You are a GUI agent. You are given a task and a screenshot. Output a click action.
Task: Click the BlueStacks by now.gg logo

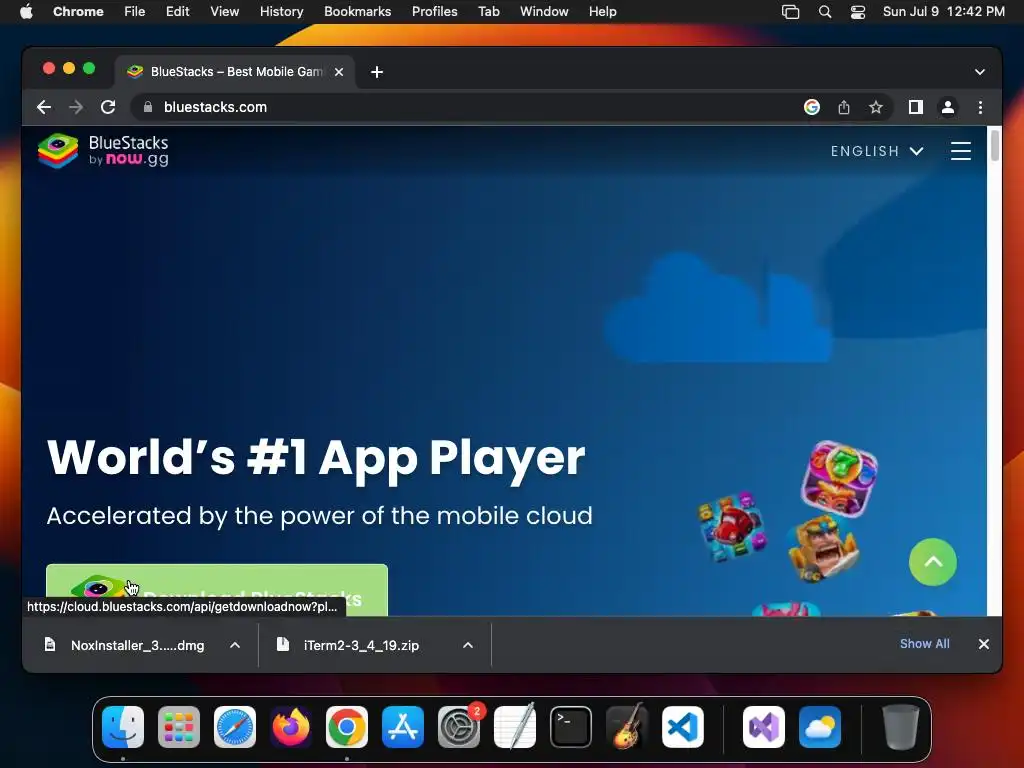pos(103,151)
